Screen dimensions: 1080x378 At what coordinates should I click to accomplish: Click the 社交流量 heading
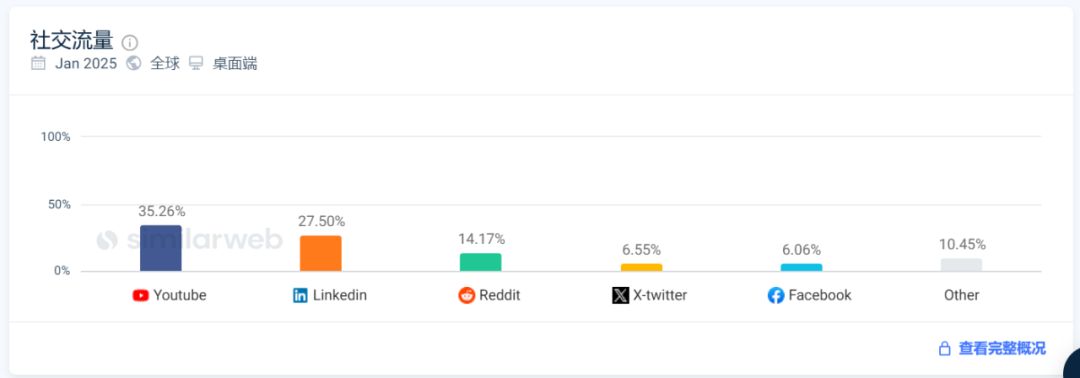click(72, 41)
